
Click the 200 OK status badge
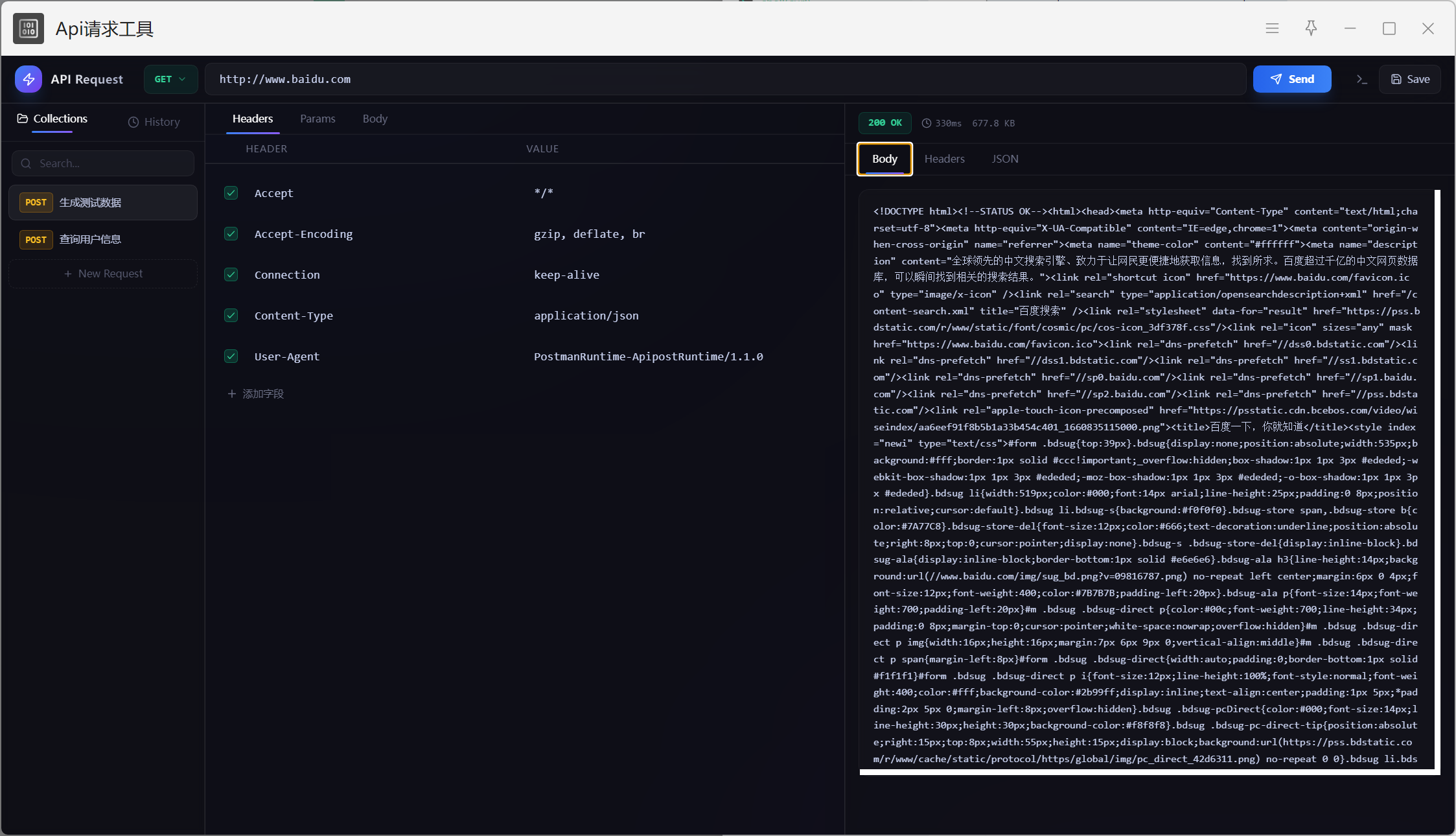[885, 123]
